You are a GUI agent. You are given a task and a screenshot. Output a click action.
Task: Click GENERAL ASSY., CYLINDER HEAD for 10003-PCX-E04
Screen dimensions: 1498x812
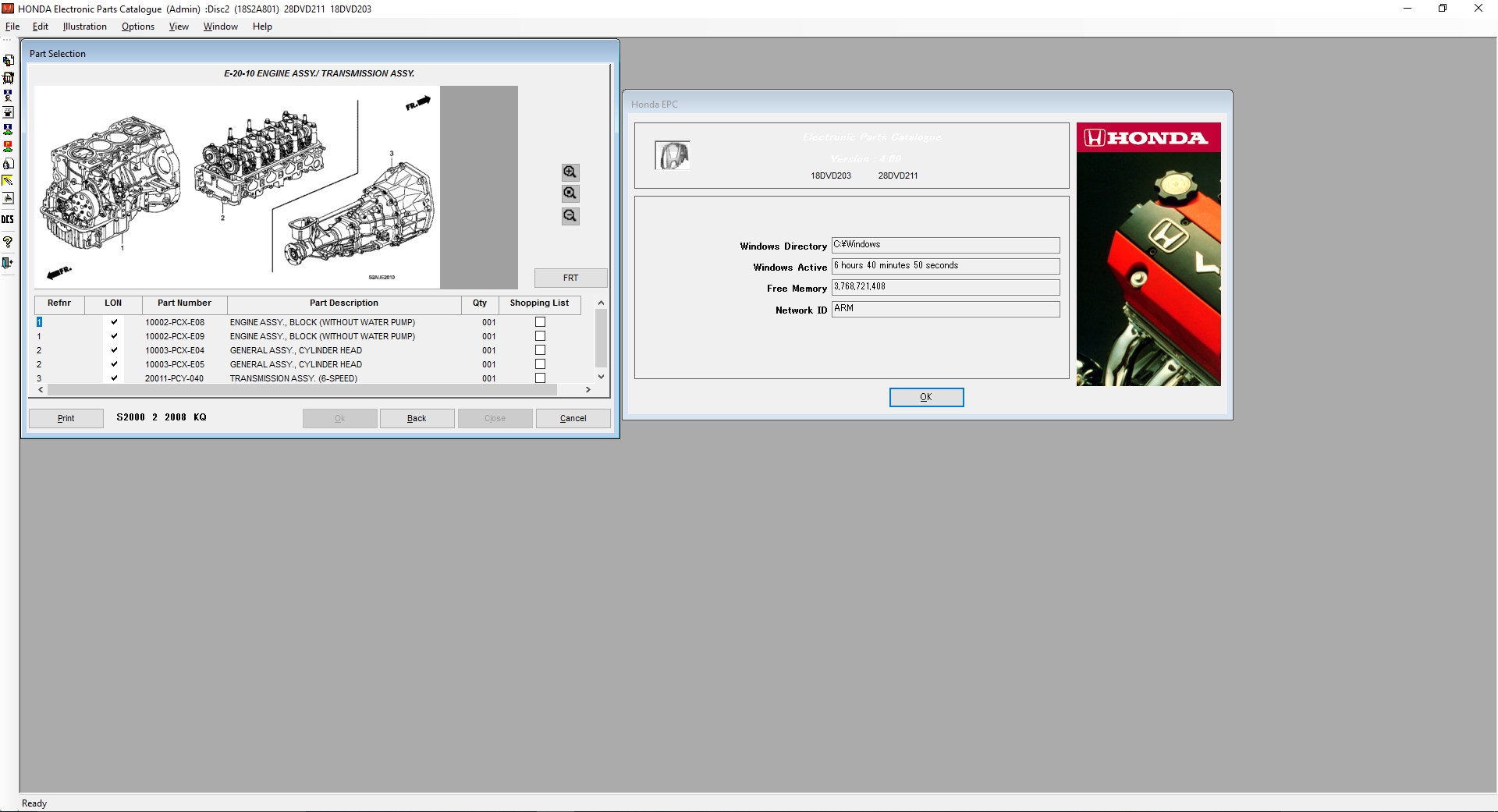(x=296, y=350)
